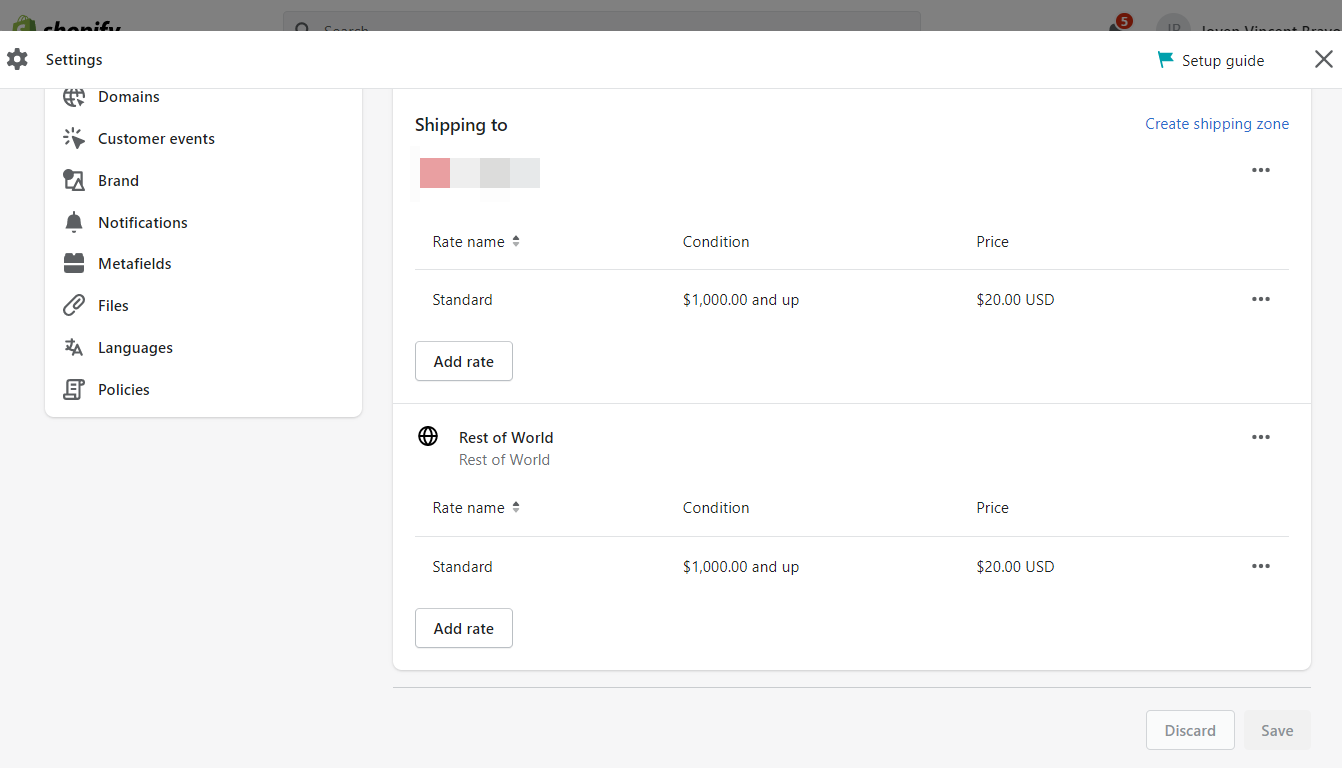Click the Metafields icon
Screen dimensions: 1342x768
74,264
